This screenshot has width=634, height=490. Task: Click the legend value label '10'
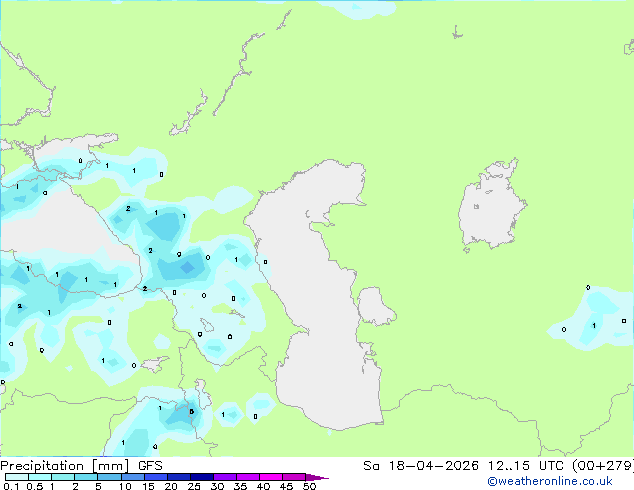click(125, 486)
